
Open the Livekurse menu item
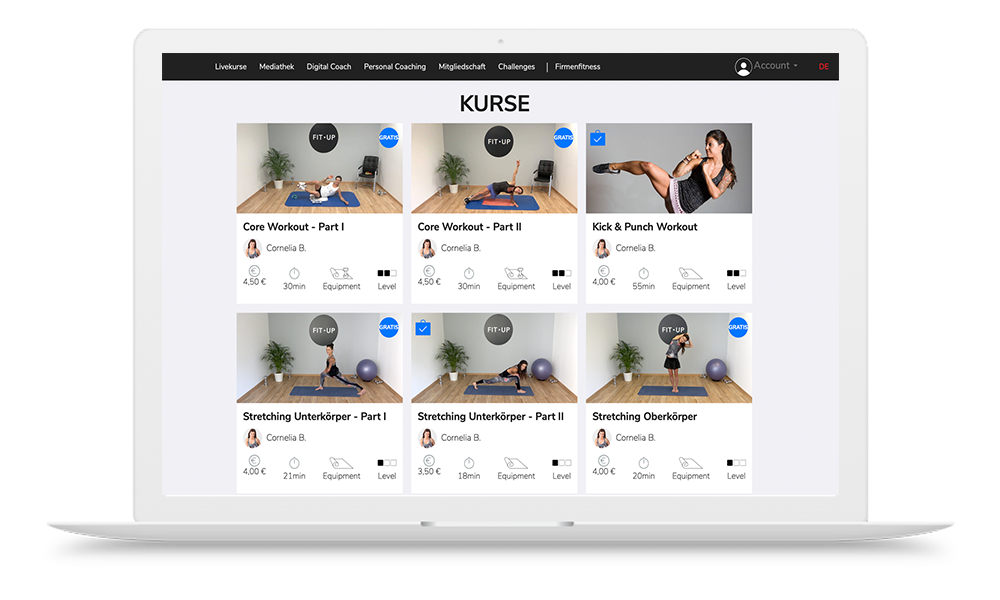point(230,67)
